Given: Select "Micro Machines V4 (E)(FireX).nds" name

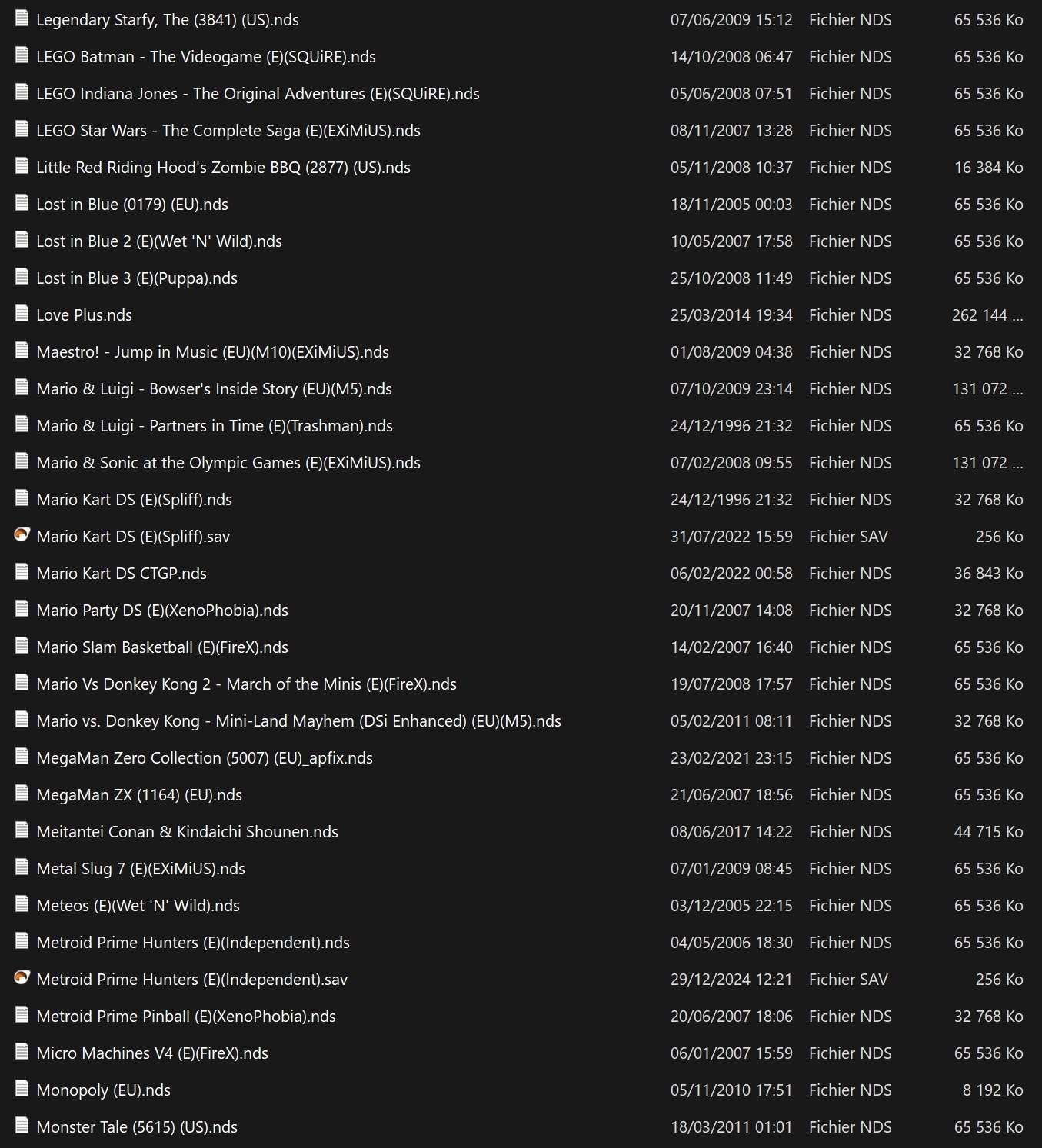Looking at the screenshot, I should (x=152, y=1053).
